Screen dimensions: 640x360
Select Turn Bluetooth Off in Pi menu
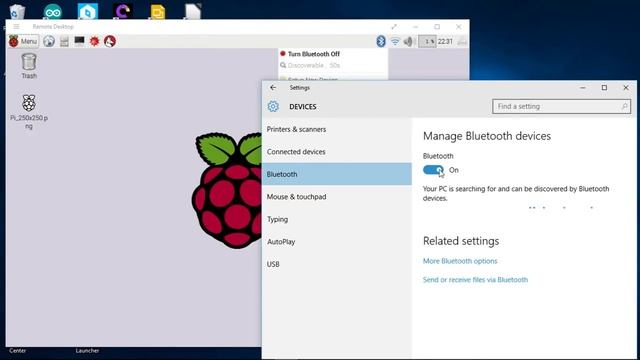[x=313, y=54]
